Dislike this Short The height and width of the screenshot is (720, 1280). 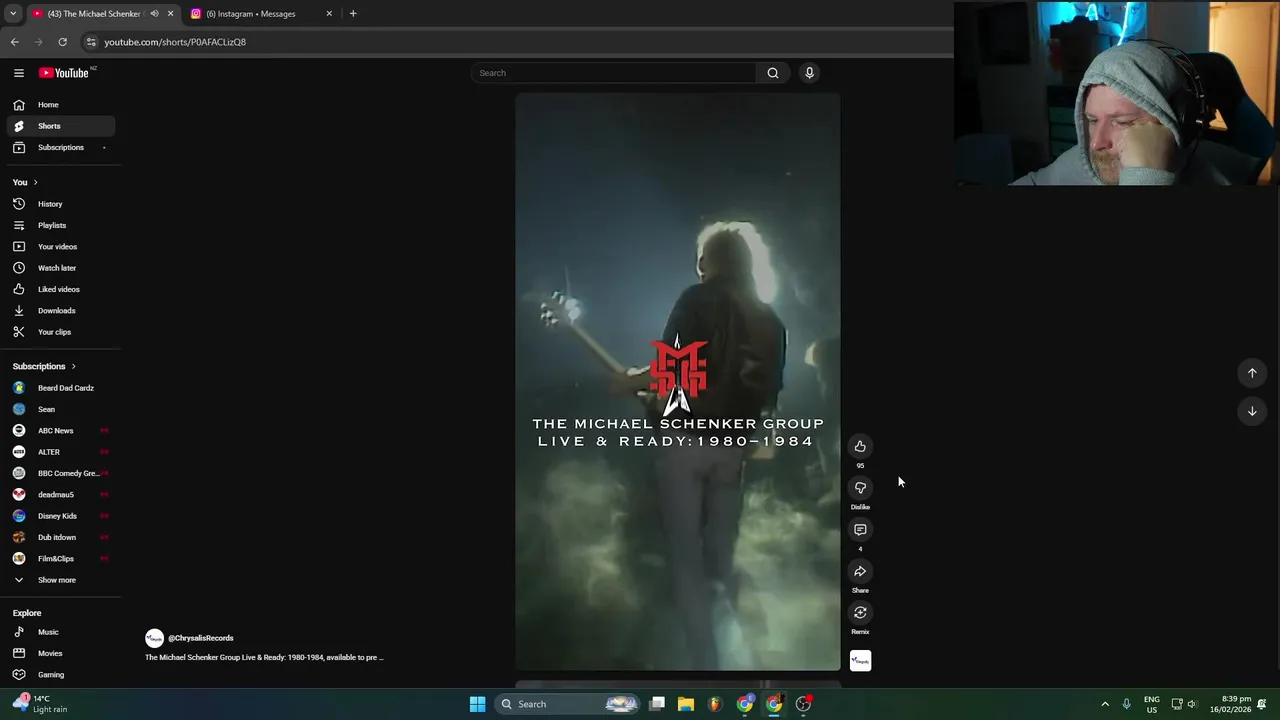tap(860, 488)
